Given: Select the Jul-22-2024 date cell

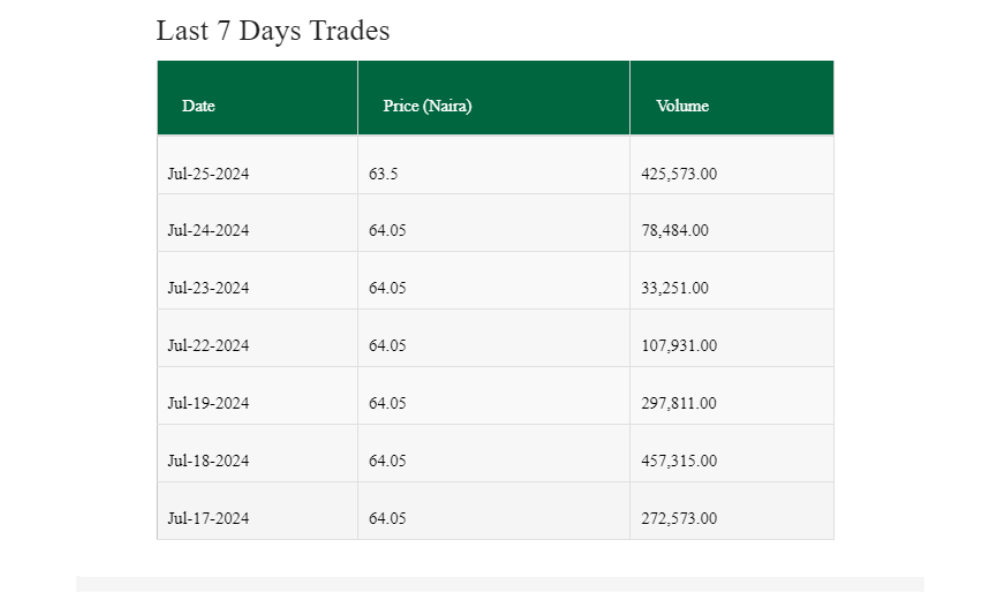Looking at the screenshot, I should tap(208, 346).
